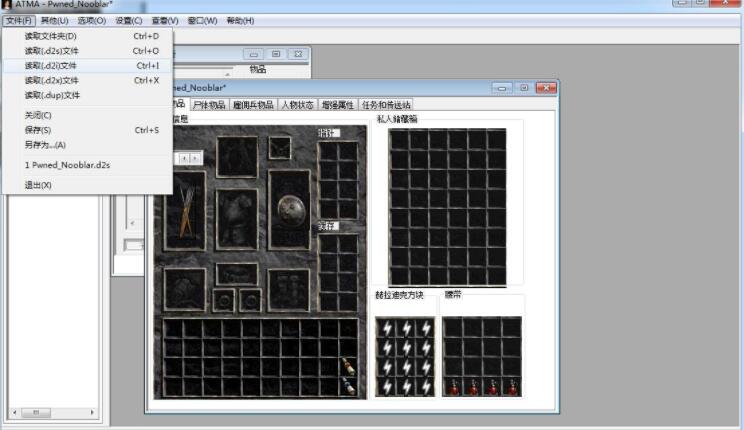The image size is (744, 430).
Task: Click the bottom-right lightning item in 赫拉迪克方块
Action: coord(426,387)
